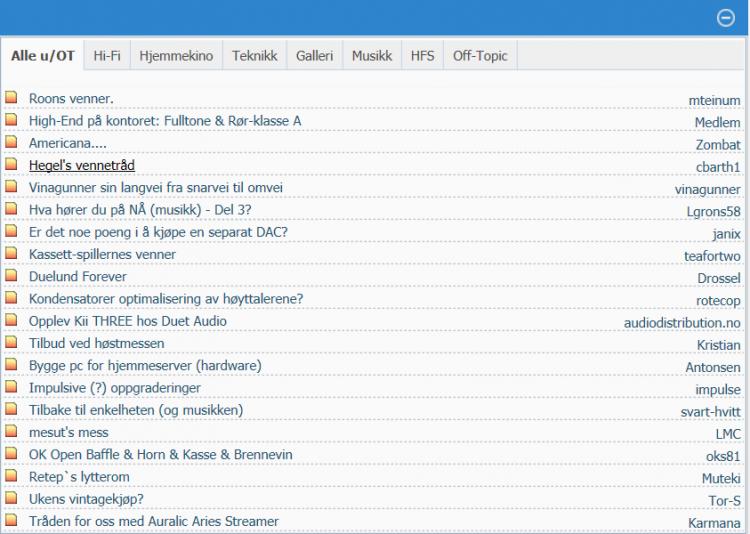
Task: Open Kassett-spillernes venner thread
Action: pos(102,255)
